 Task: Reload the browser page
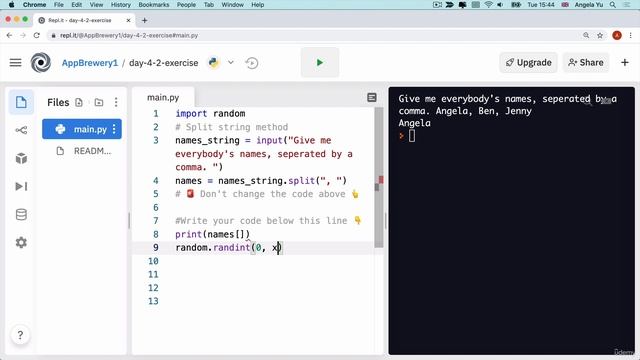37,36
